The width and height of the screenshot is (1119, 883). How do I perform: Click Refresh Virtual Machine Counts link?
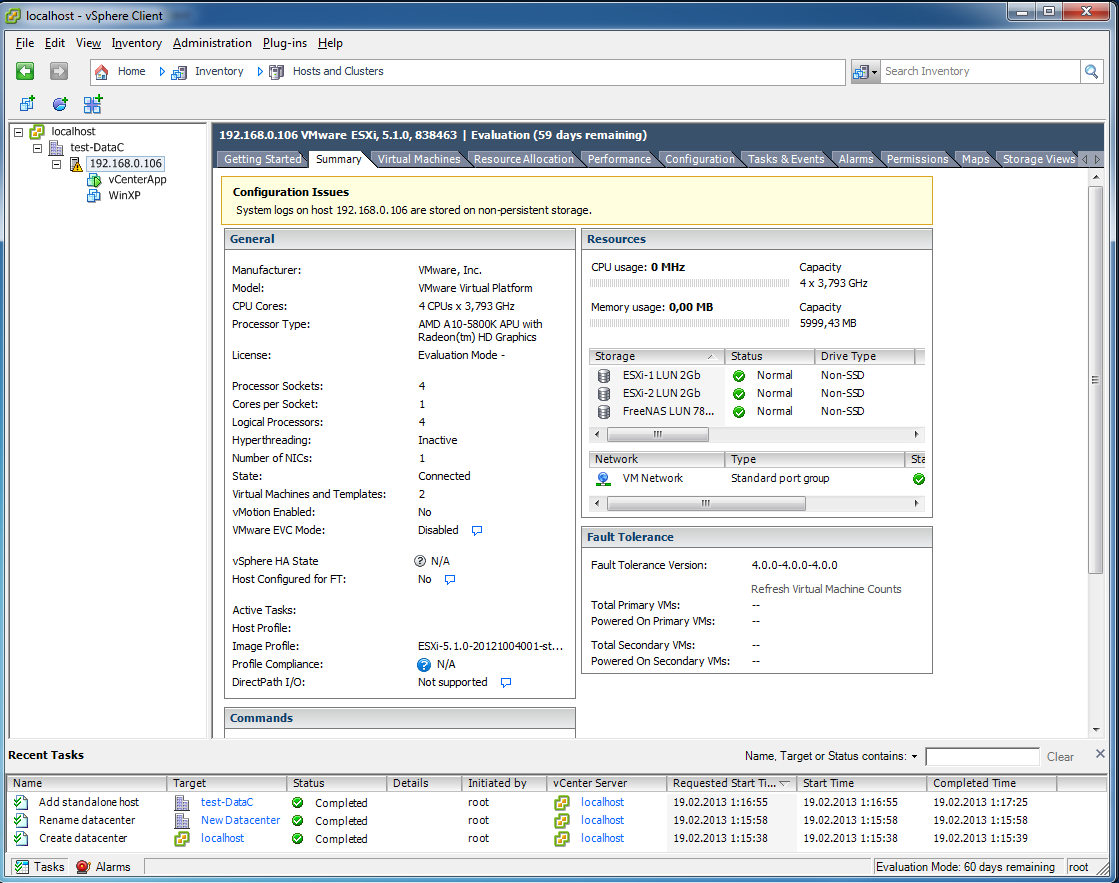tap(826, 589)
